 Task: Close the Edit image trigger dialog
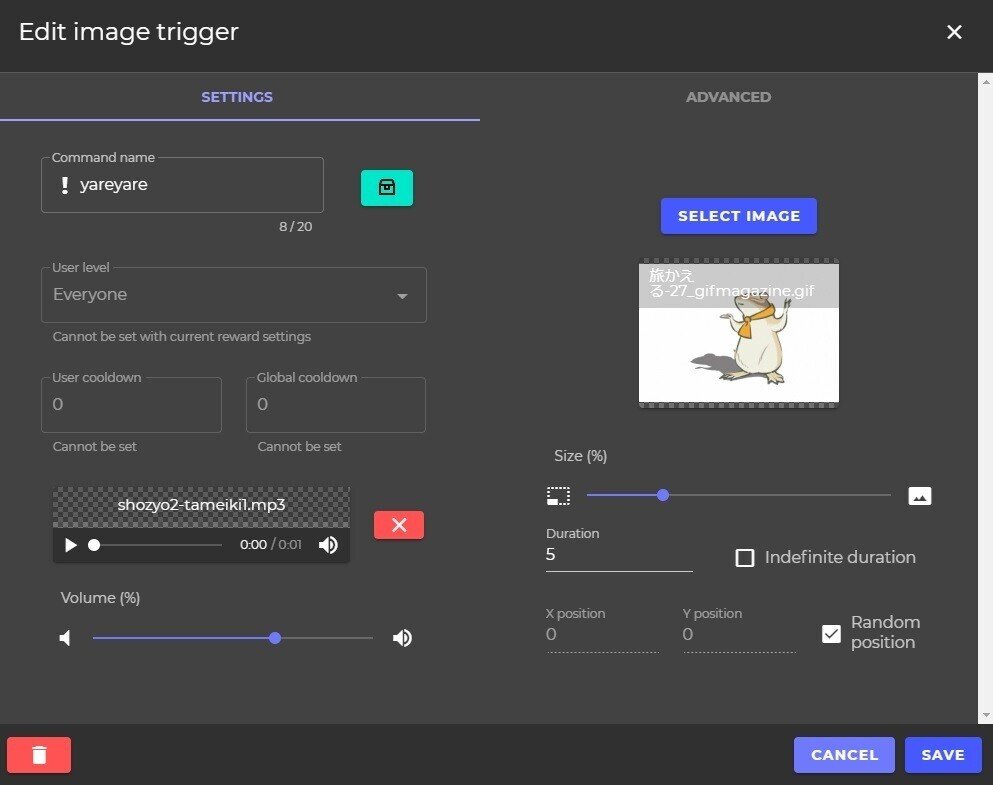(x=954, y=32)
